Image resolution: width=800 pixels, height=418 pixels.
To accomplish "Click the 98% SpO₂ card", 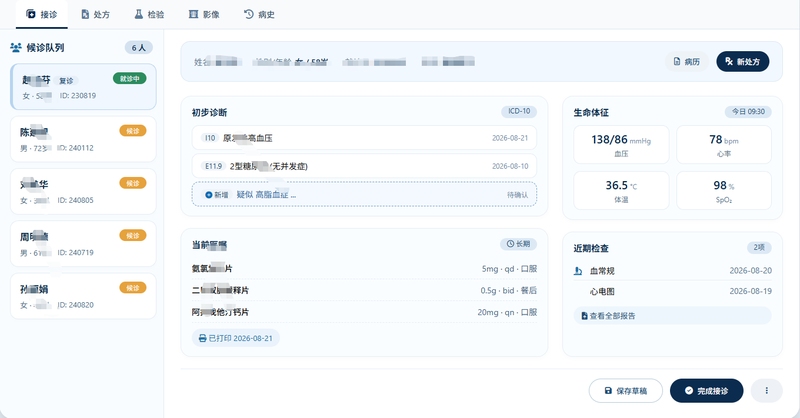I will [723, 190].
